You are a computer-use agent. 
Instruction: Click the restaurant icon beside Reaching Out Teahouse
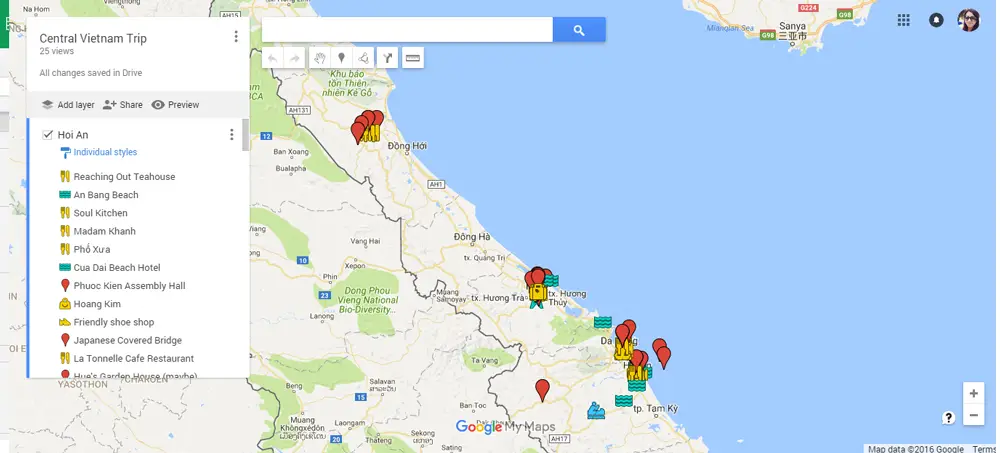[x=64, y=177]
